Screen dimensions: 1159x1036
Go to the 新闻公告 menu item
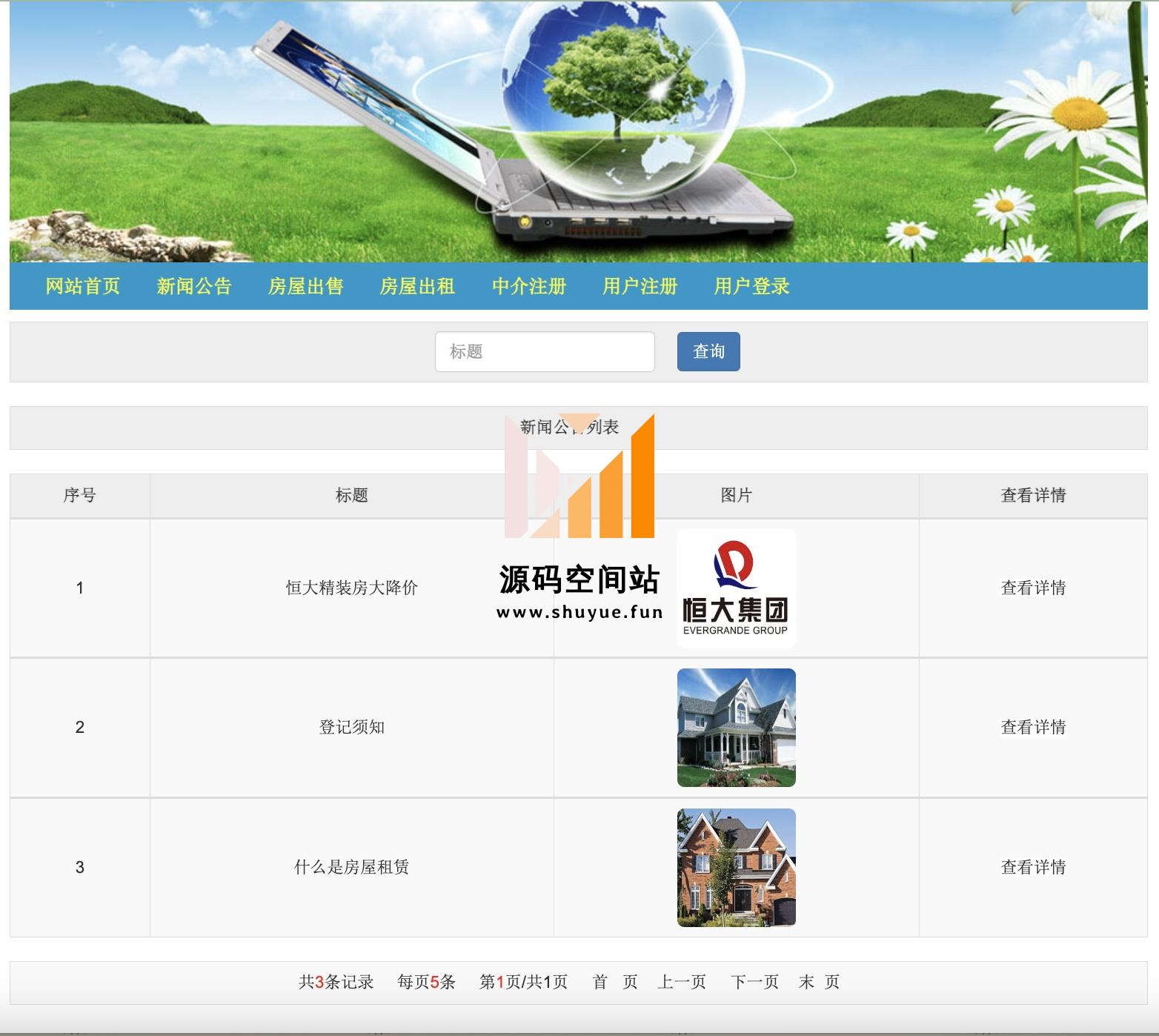[194, 286]
